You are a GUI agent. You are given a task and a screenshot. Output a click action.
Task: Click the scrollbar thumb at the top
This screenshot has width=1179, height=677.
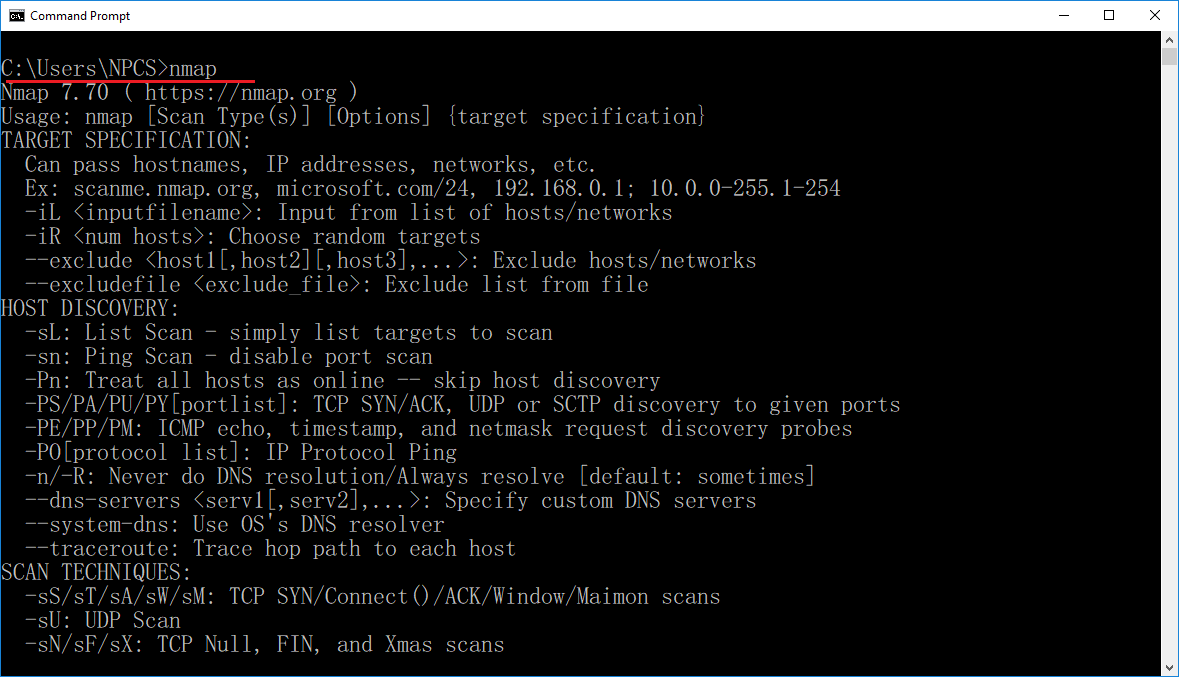1169,55
